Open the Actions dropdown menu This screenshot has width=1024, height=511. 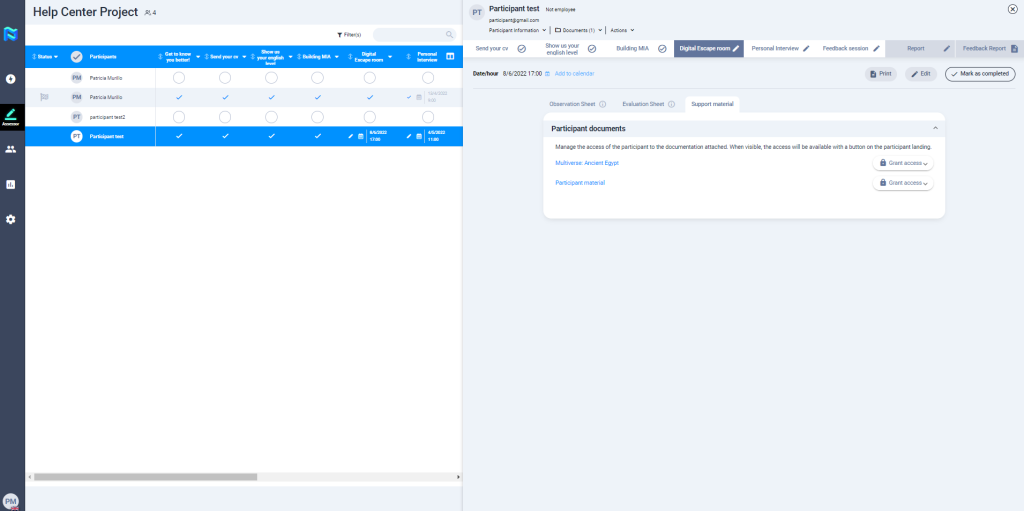tap(622, 30)
